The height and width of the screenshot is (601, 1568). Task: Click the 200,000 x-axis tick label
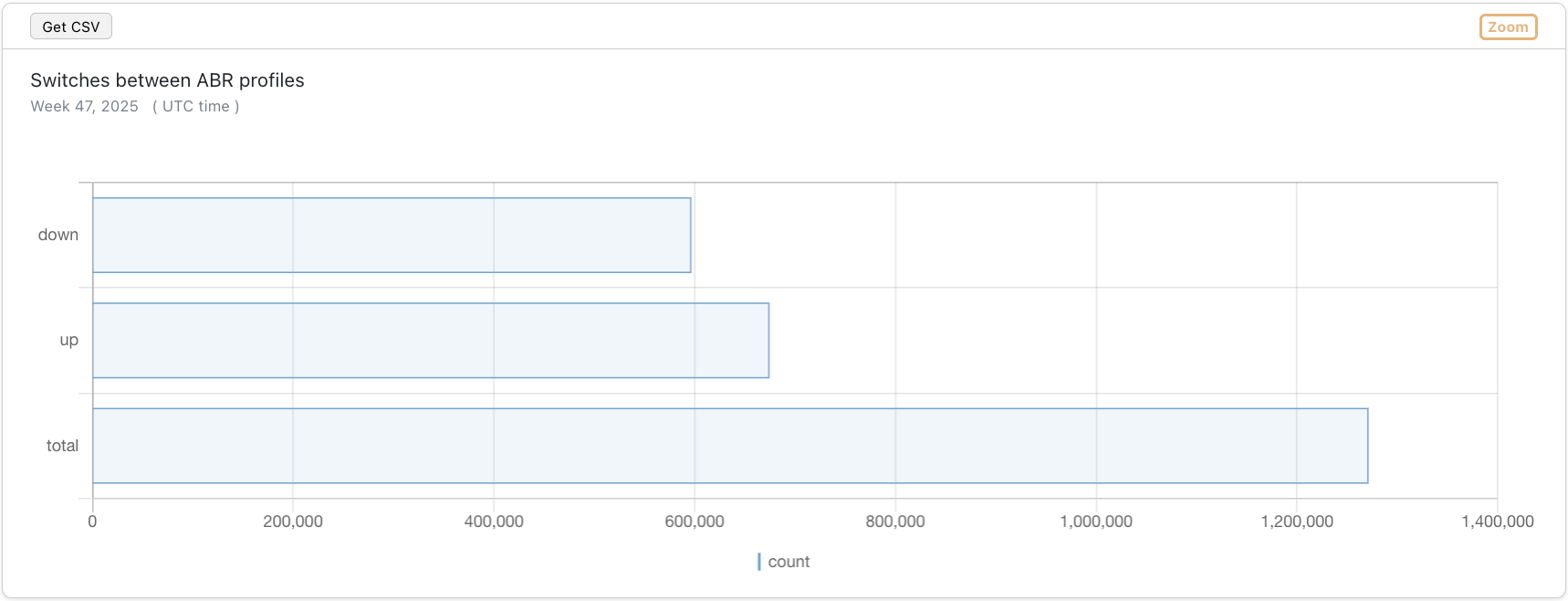(x=293, y=522)
